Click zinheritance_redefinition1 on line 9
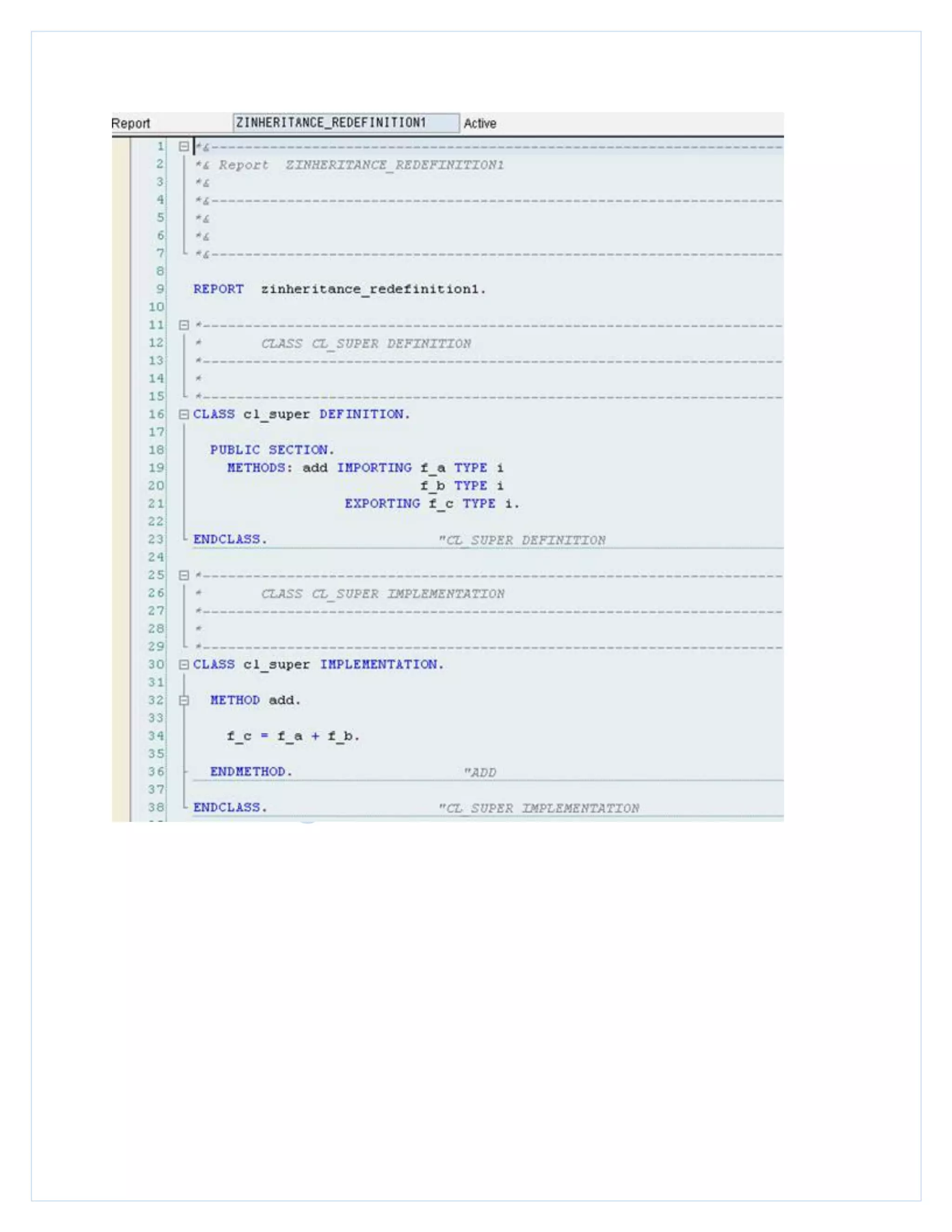952x1232 pixels. pyautogui.click(x=373, y=289)
